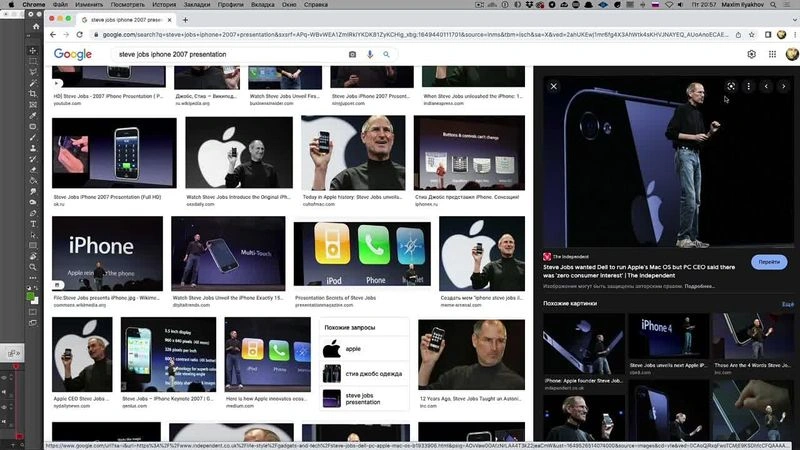Select the Eyedropper tool in Photoshop

[x=33, y=116]
